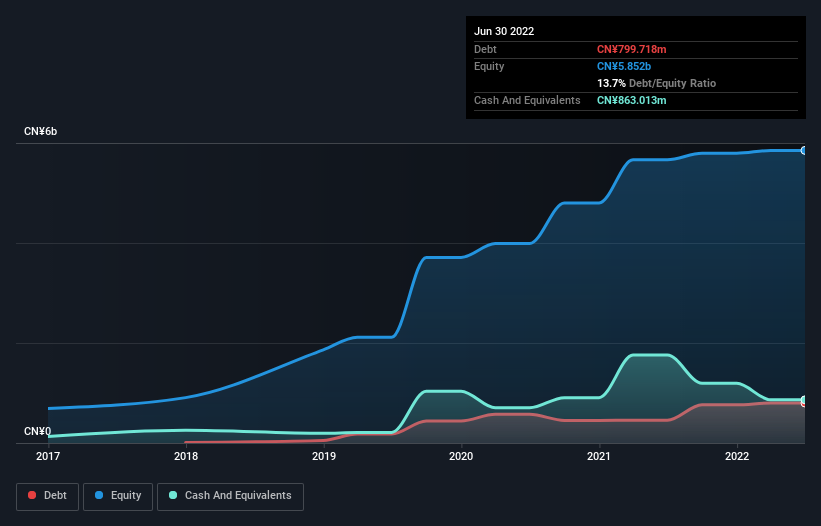Click the CN¥799.718m debt value
Image resolution: width=821 pixels, height=526 pixels.
pyautogui.click(x=631, y=49)
